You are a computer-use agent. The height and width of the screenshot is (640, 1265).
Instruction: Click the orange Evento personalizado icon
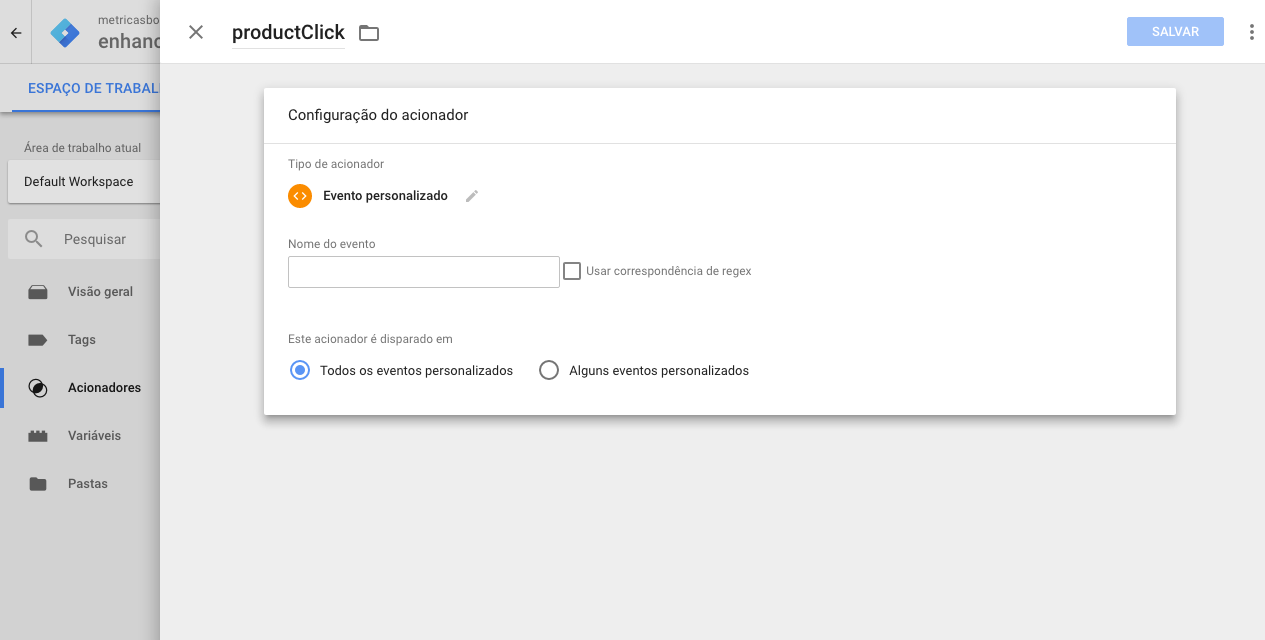point(300,196)
